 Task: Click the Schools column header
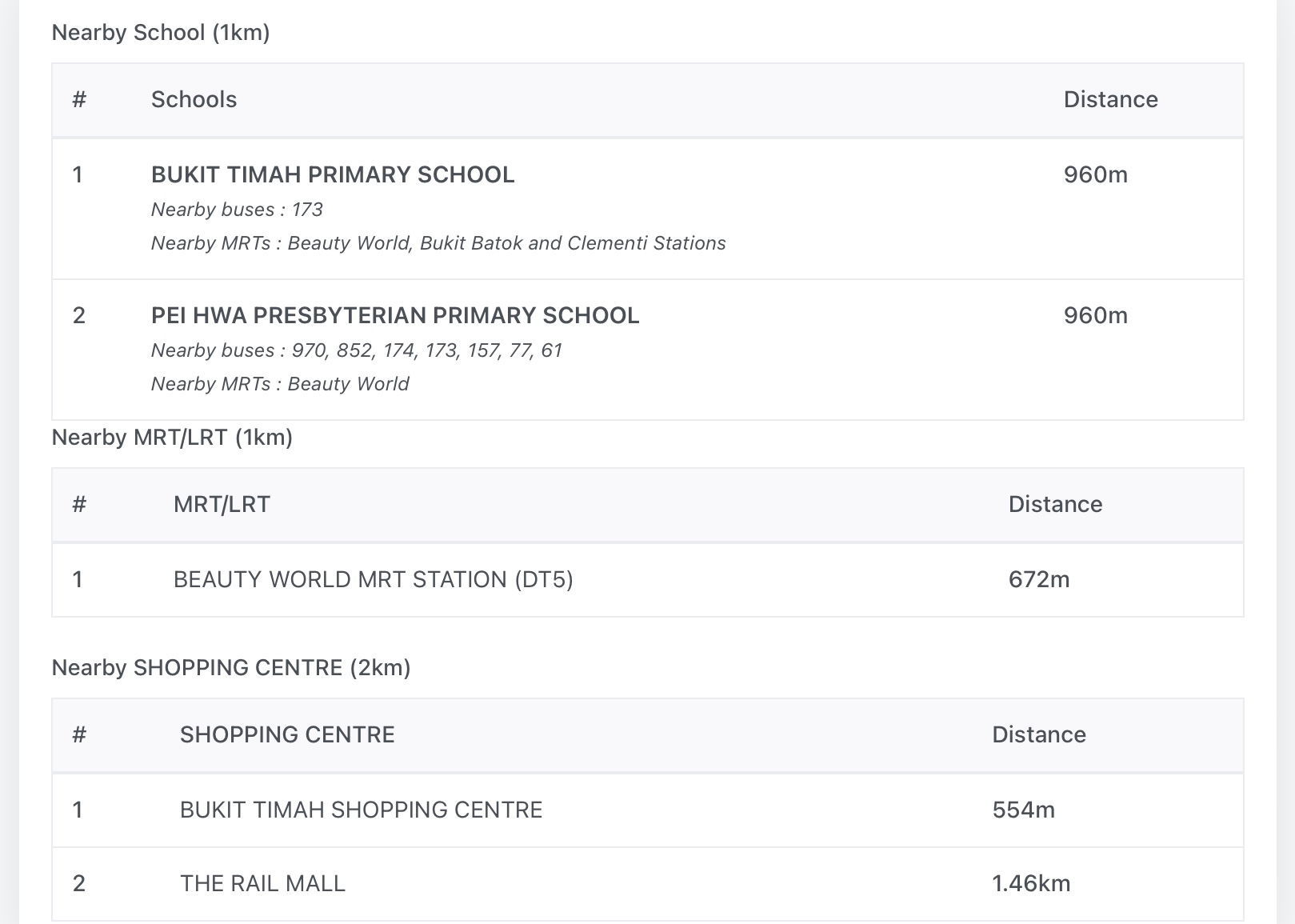click(x=194, y=99)
